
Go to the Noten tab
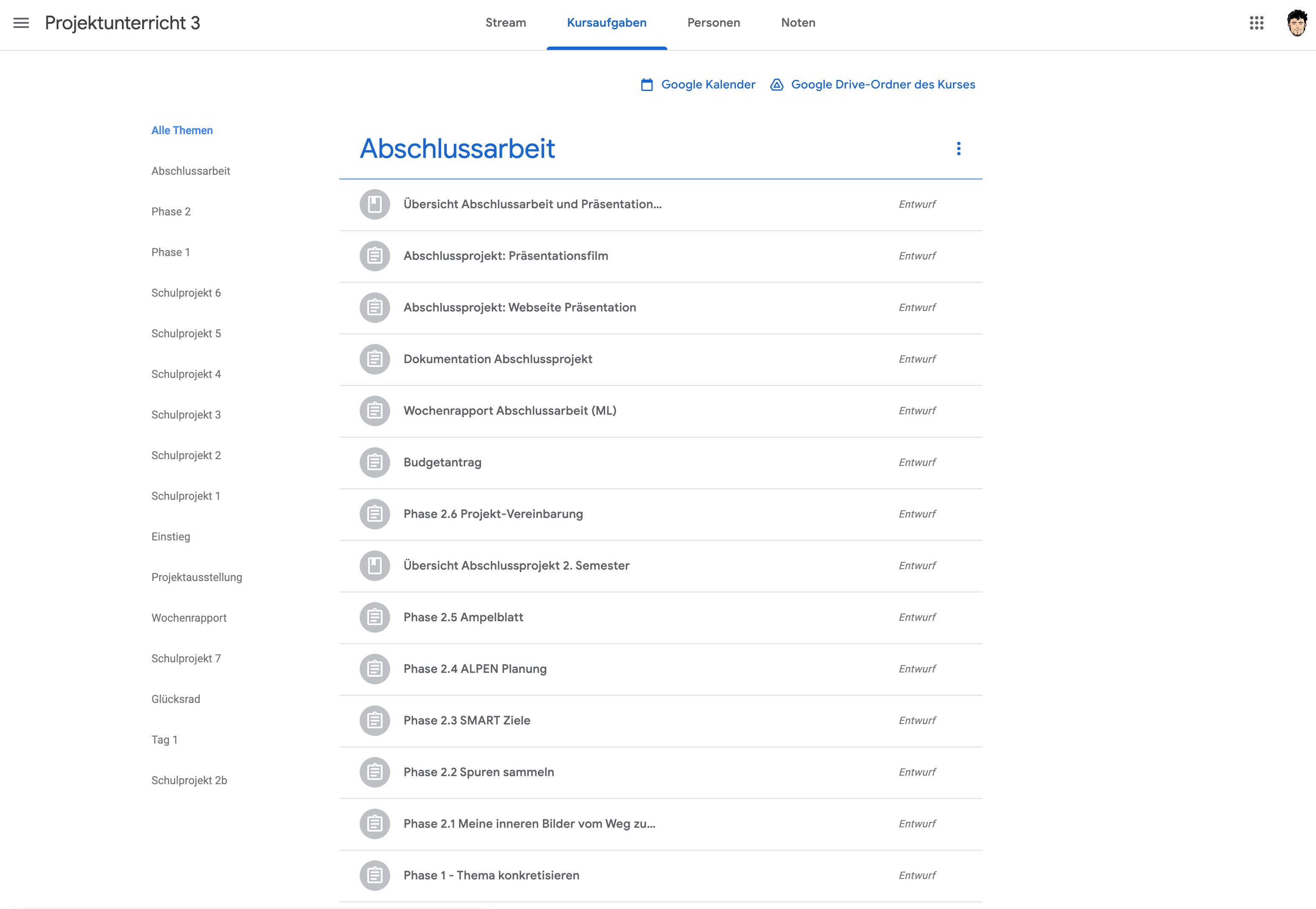click(798, 23)
